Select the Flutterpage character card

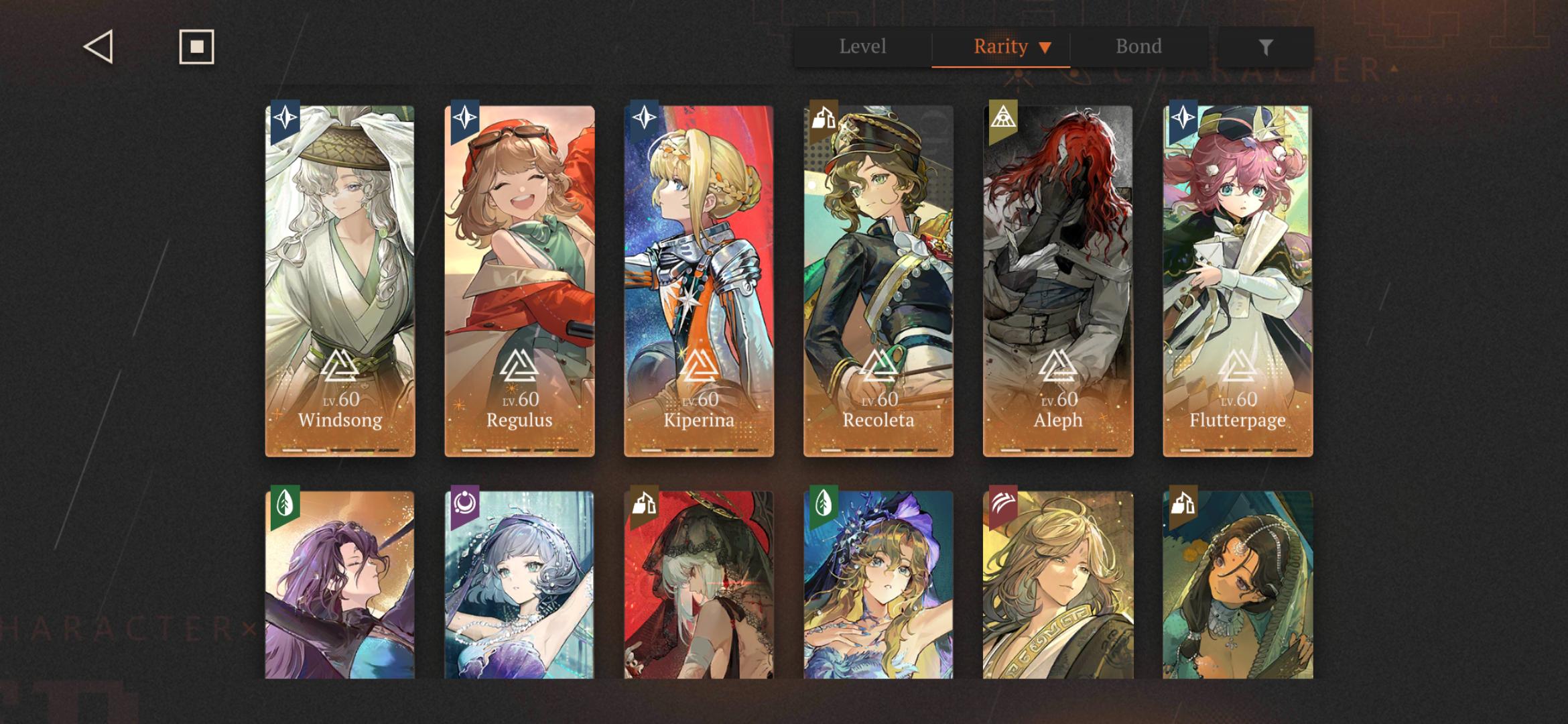click(x=1238, y=281)
